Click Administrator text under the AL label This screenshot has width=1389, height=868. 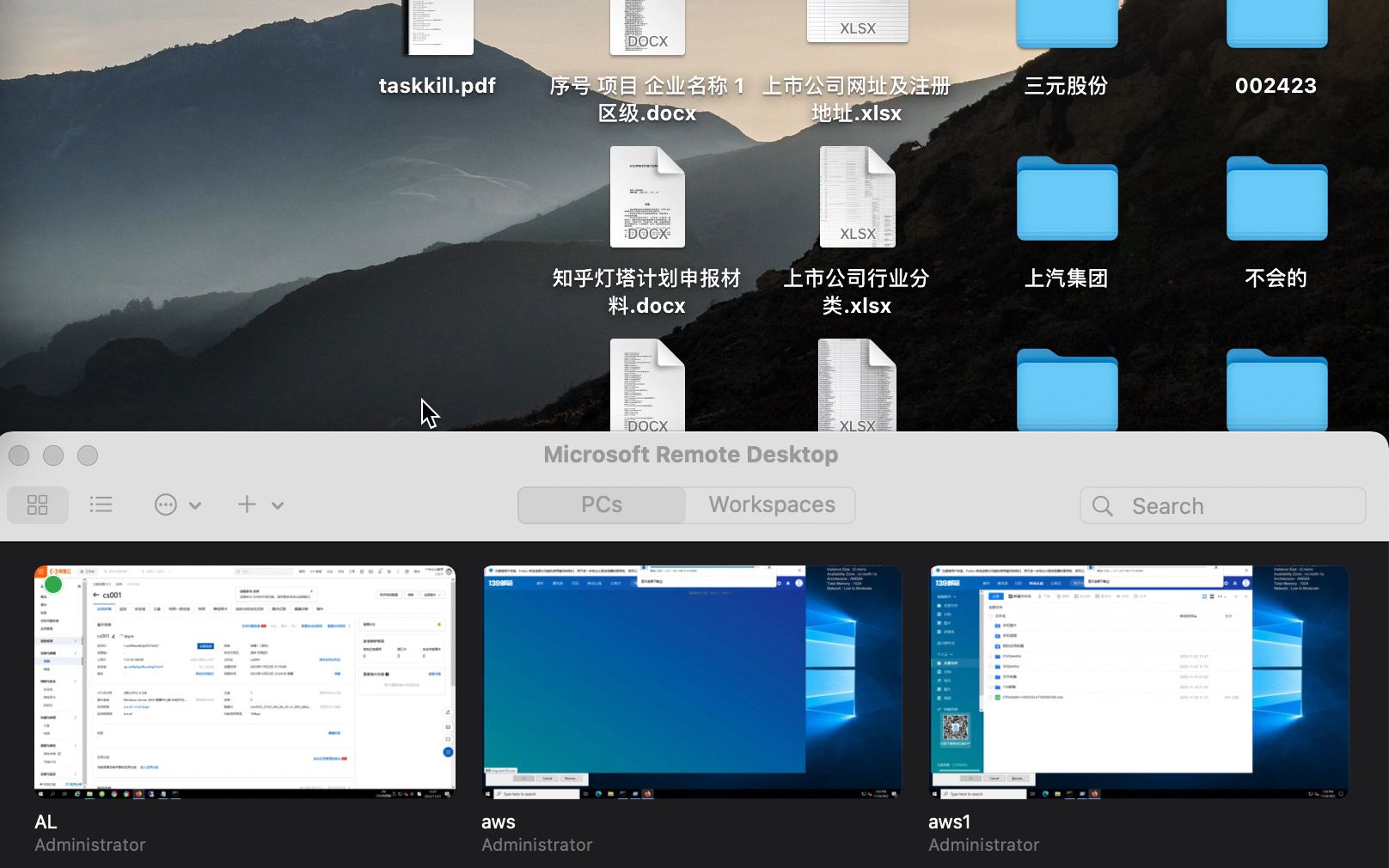tap(90, 845)
